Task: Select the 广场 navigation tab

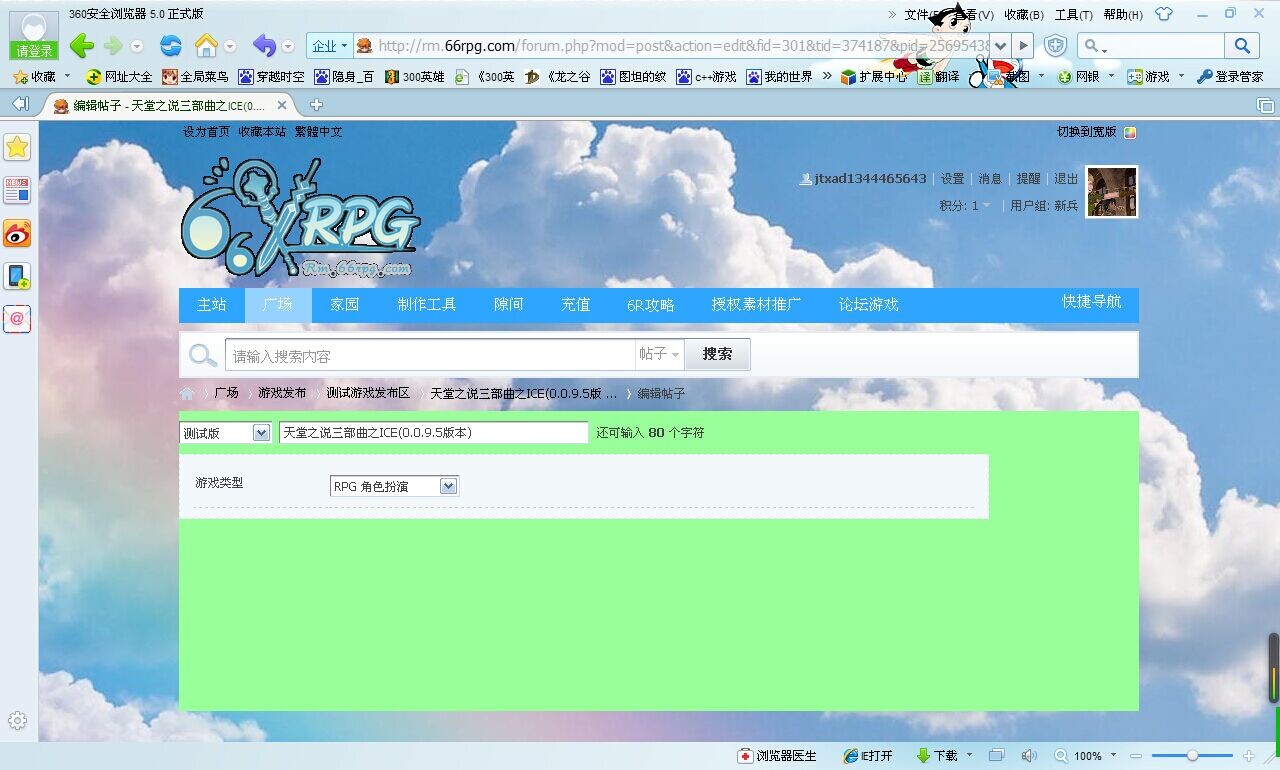Action: click(x=278, y=305)
